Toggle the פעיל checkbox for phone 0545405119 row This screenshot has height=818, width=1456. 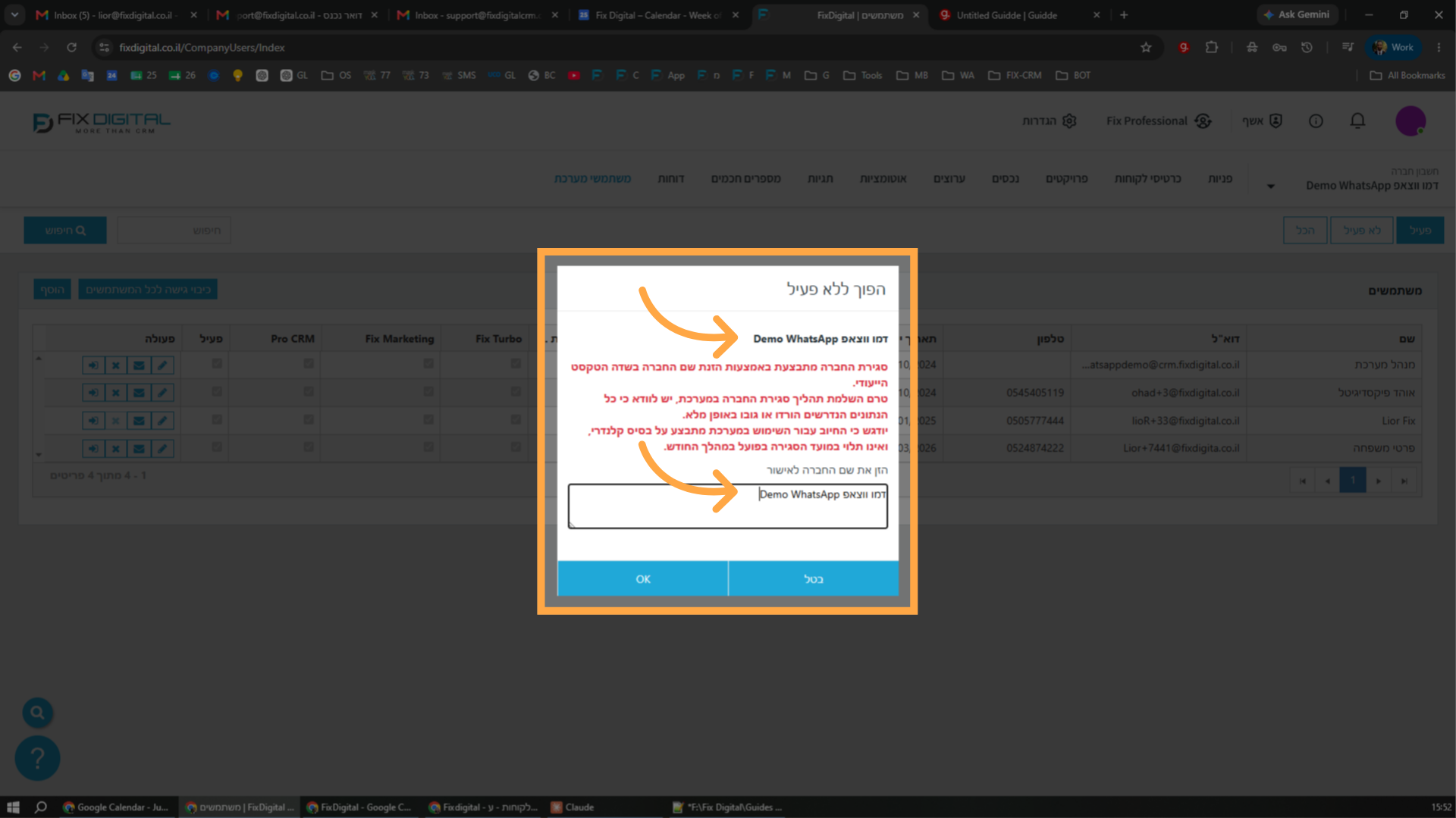point(217,392)
